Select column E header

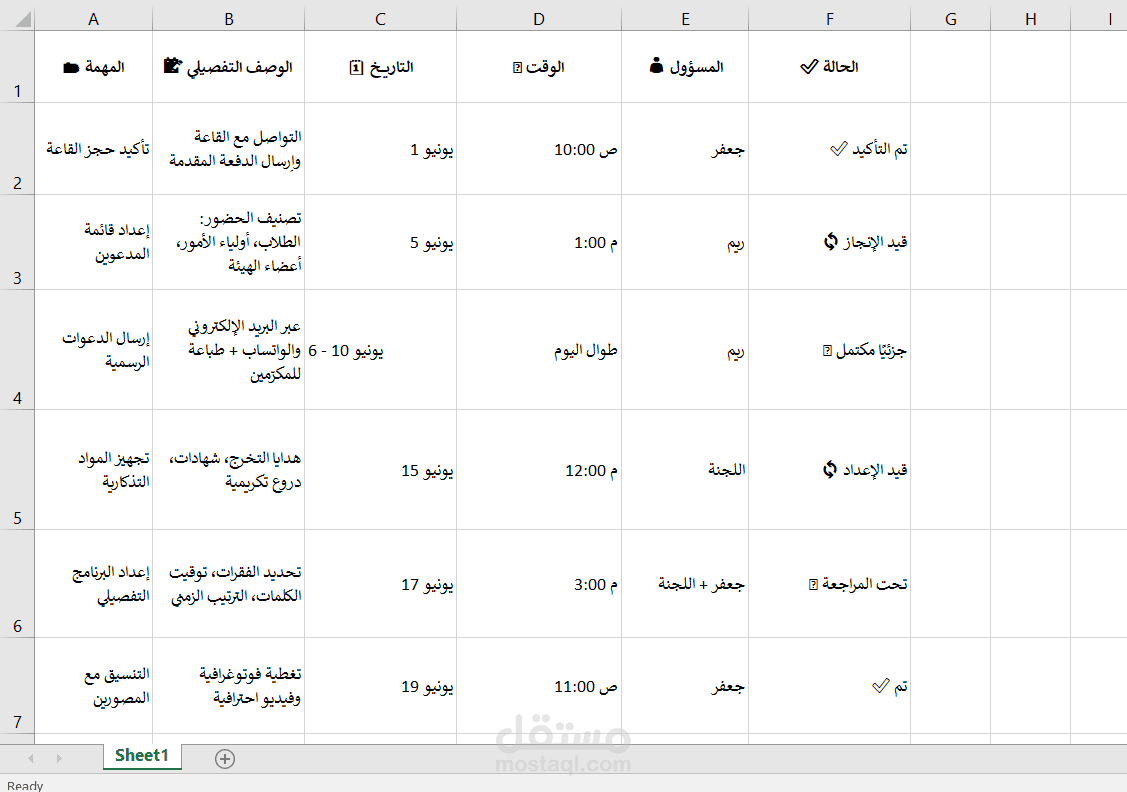tap(685, 19)
